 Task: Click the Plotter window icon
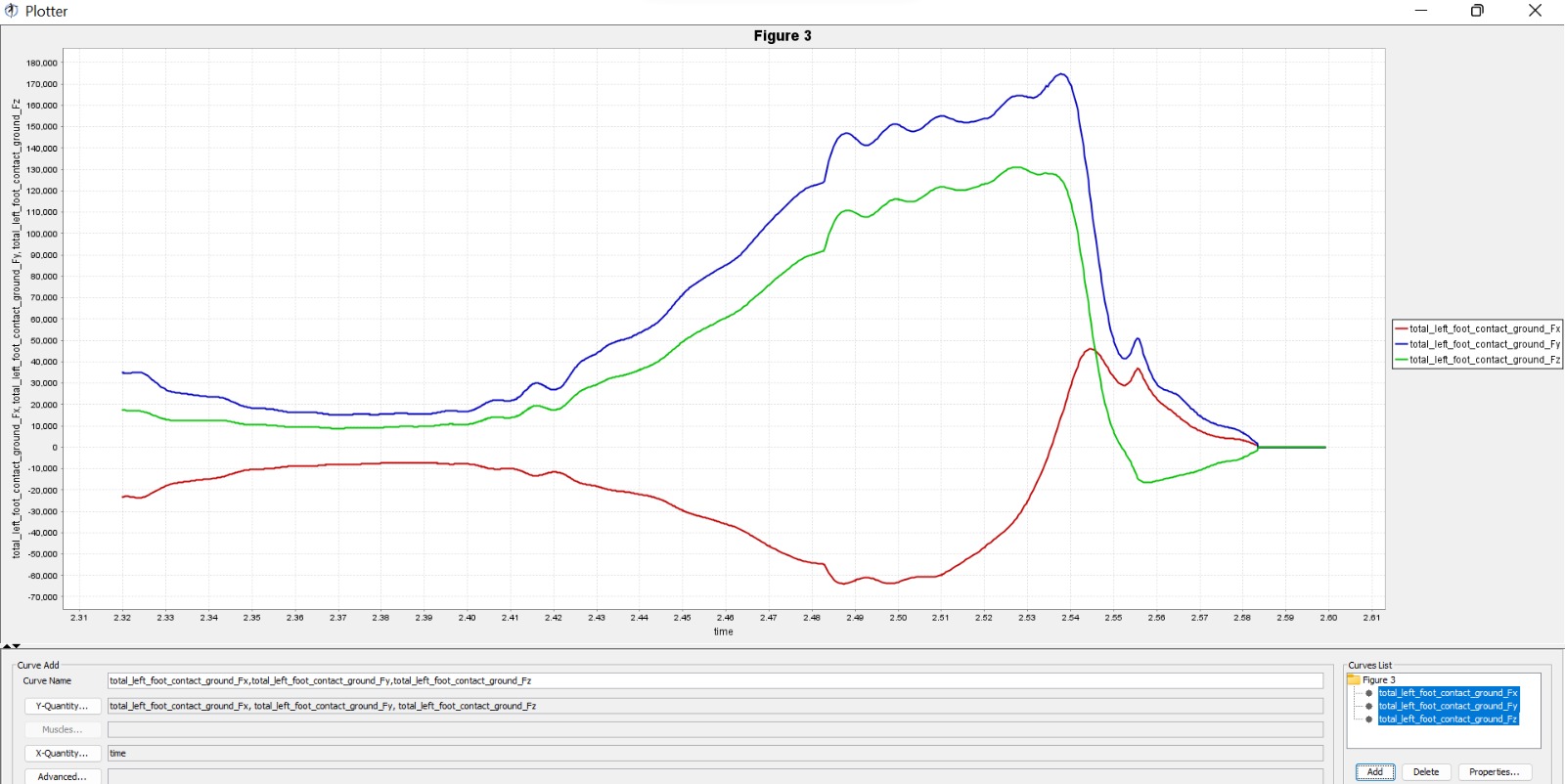(12, 11)
